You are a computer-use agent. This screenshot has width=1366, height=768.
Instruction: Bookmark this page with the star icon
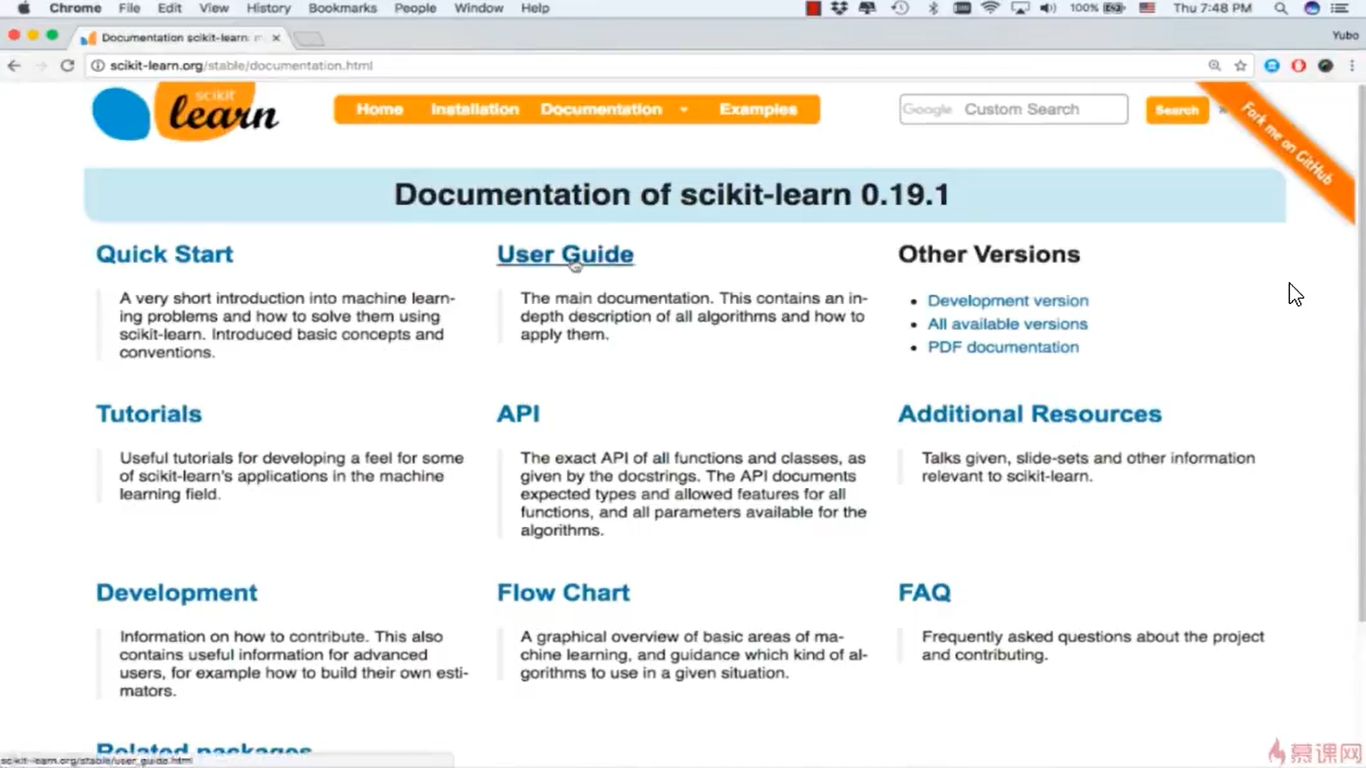(1241, 66)
